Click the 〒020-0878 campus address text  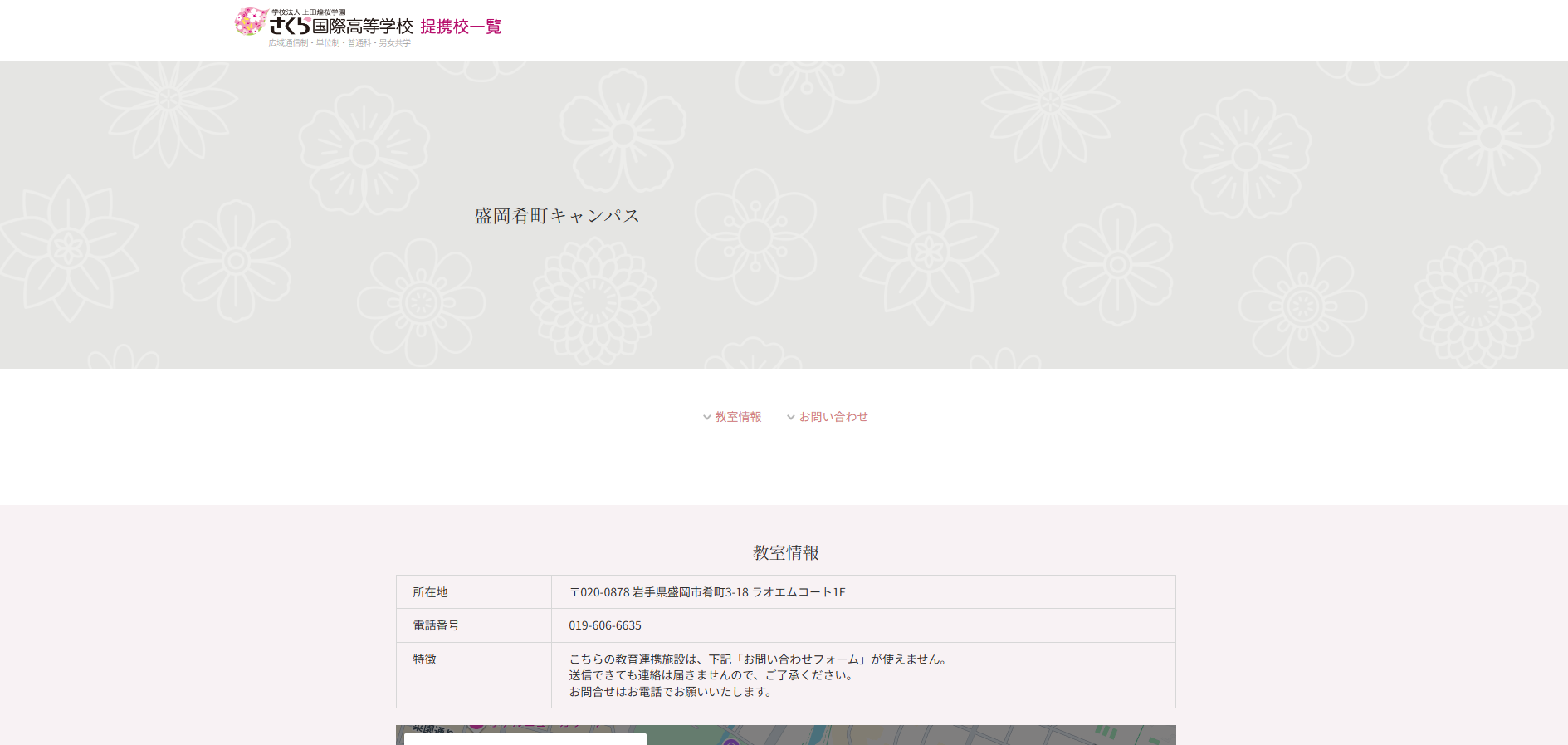click(706, 592)
